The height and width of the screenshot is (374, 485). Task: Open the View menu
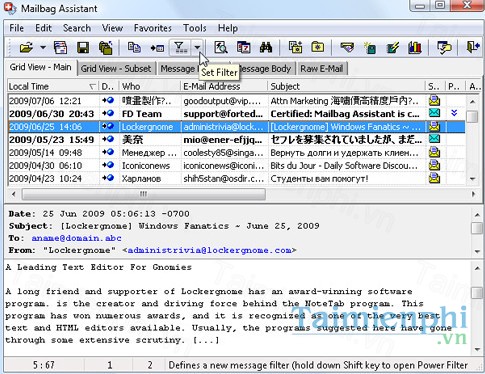point(112,28)
